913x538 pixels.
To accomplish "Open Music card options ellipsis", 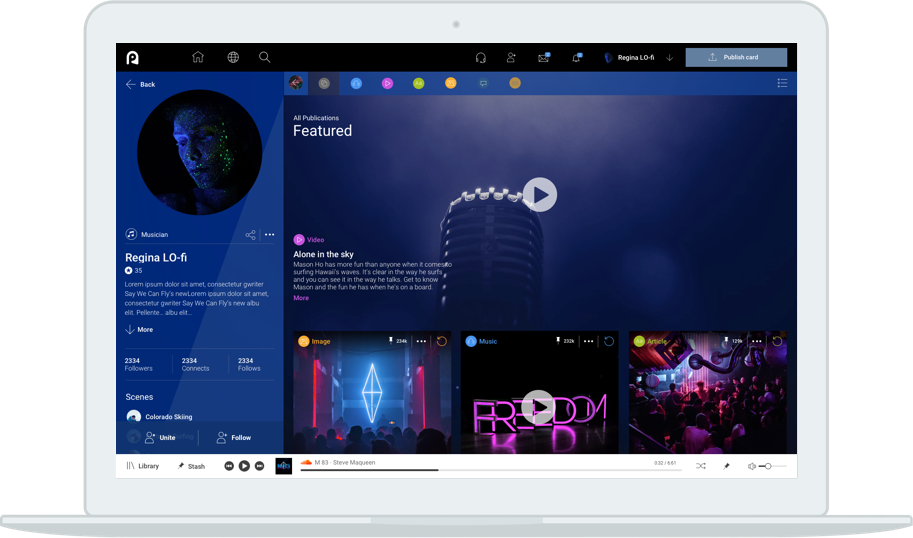I will tap(589, 341).
